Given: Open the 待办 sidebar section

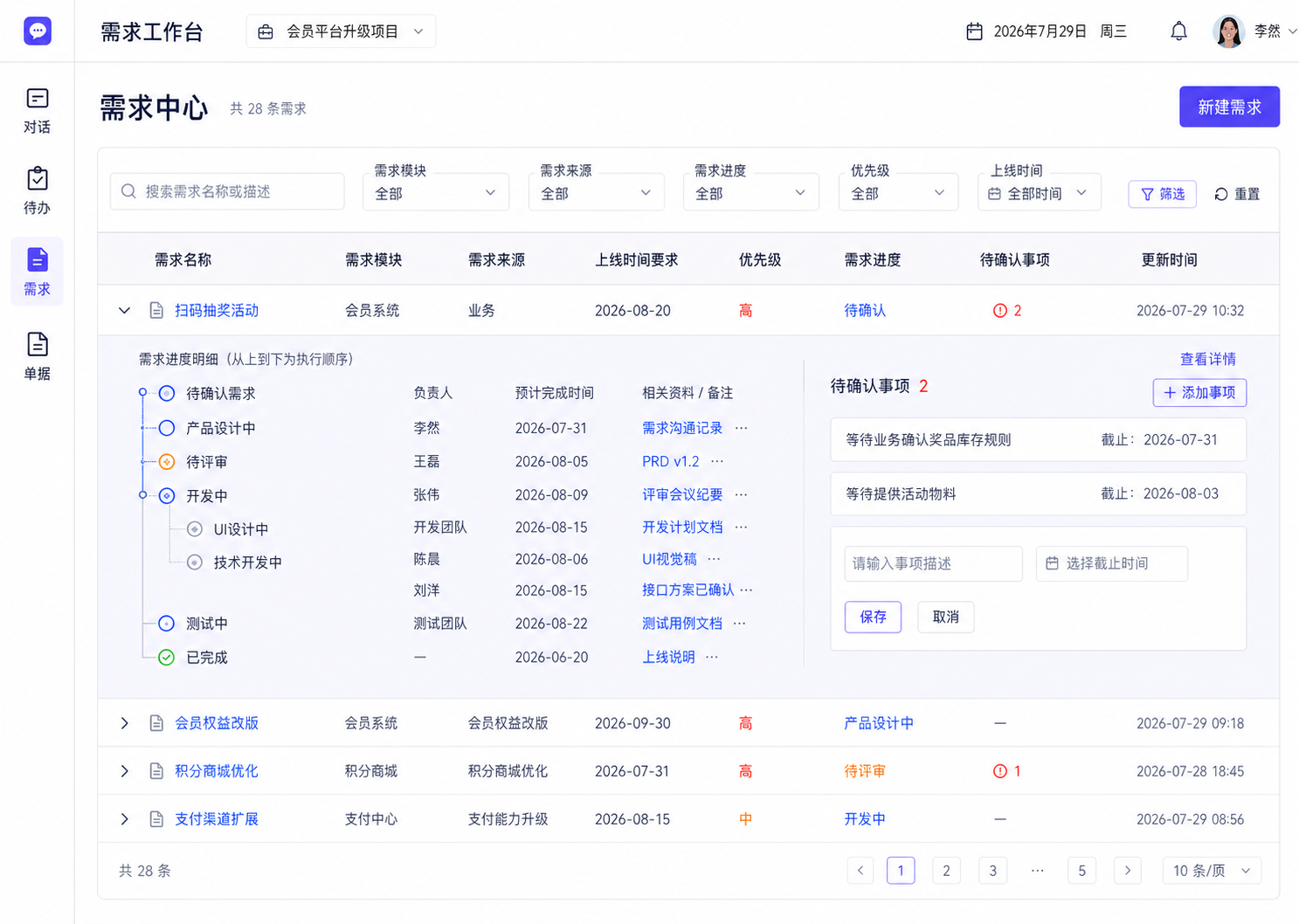Looking at the screenshot, I should click(37, 190).
